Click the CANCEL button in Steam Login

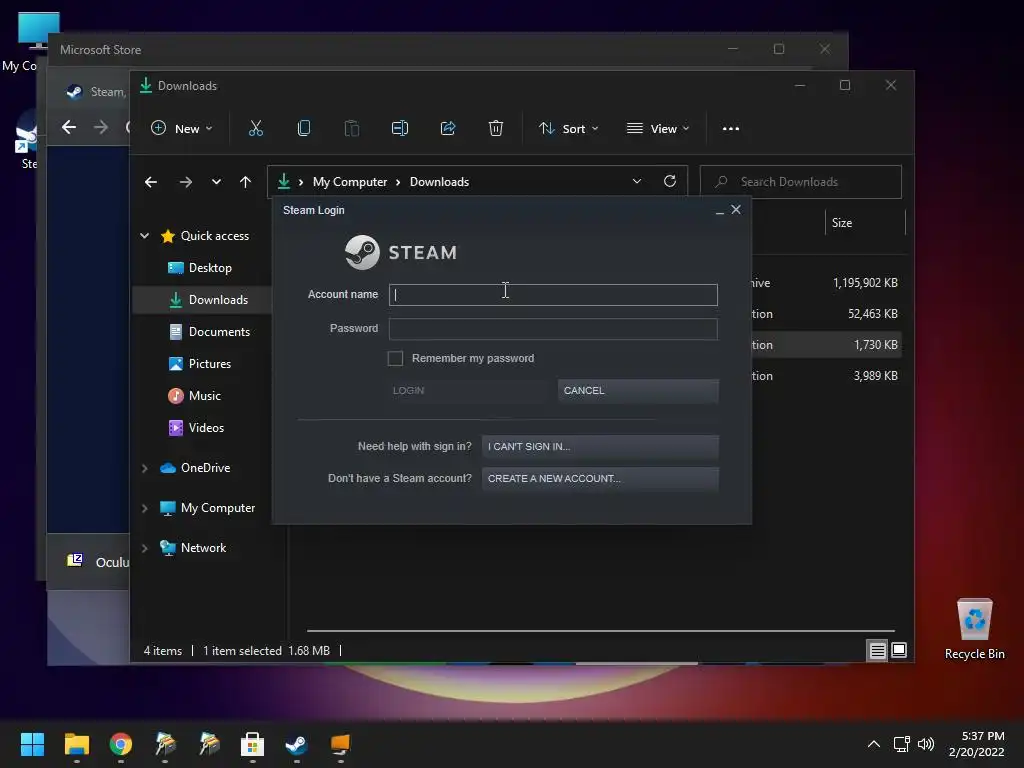click(x=638, y=391)
